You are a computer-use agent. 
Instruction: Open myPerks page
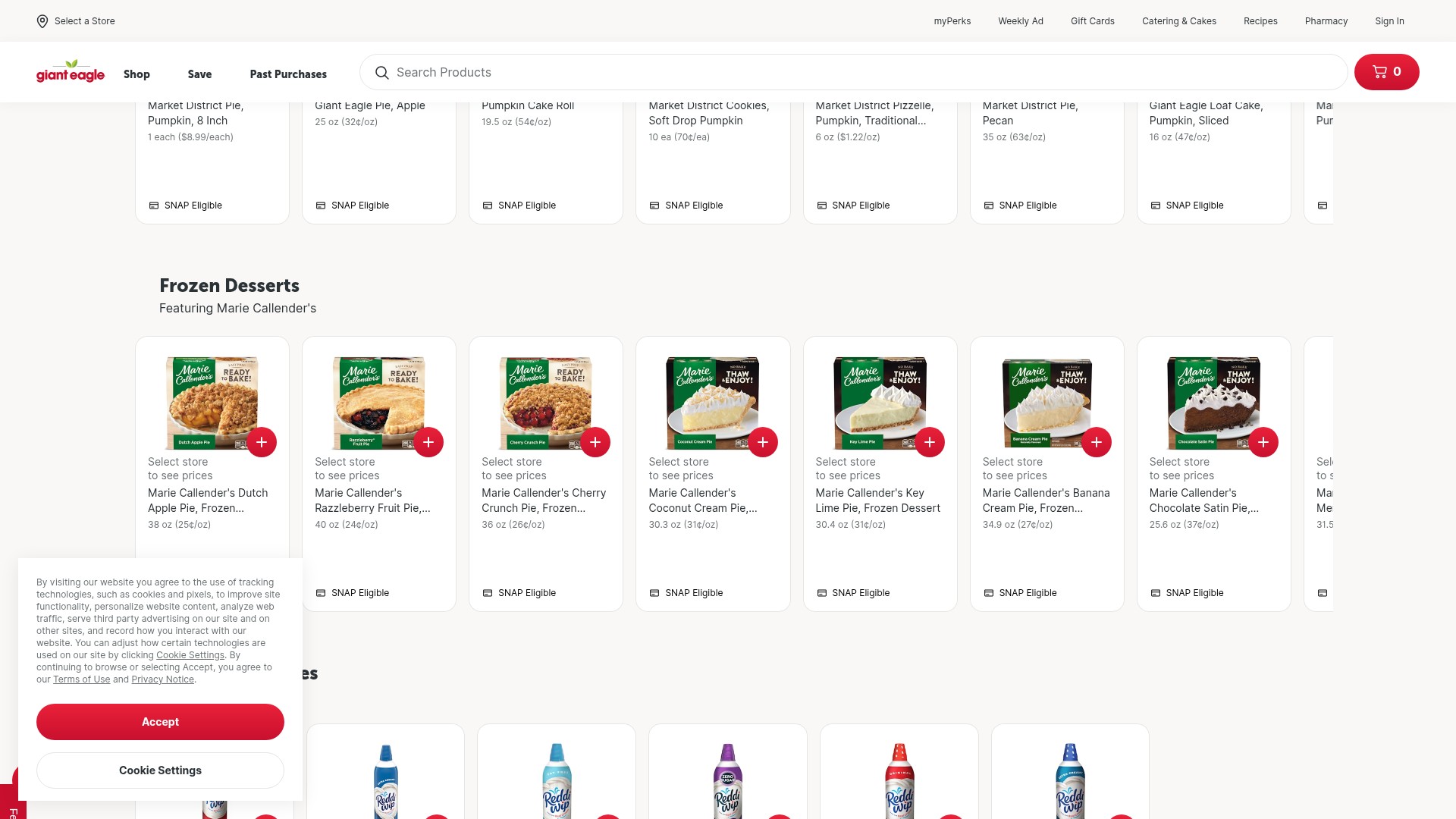[x=952, y=21]
